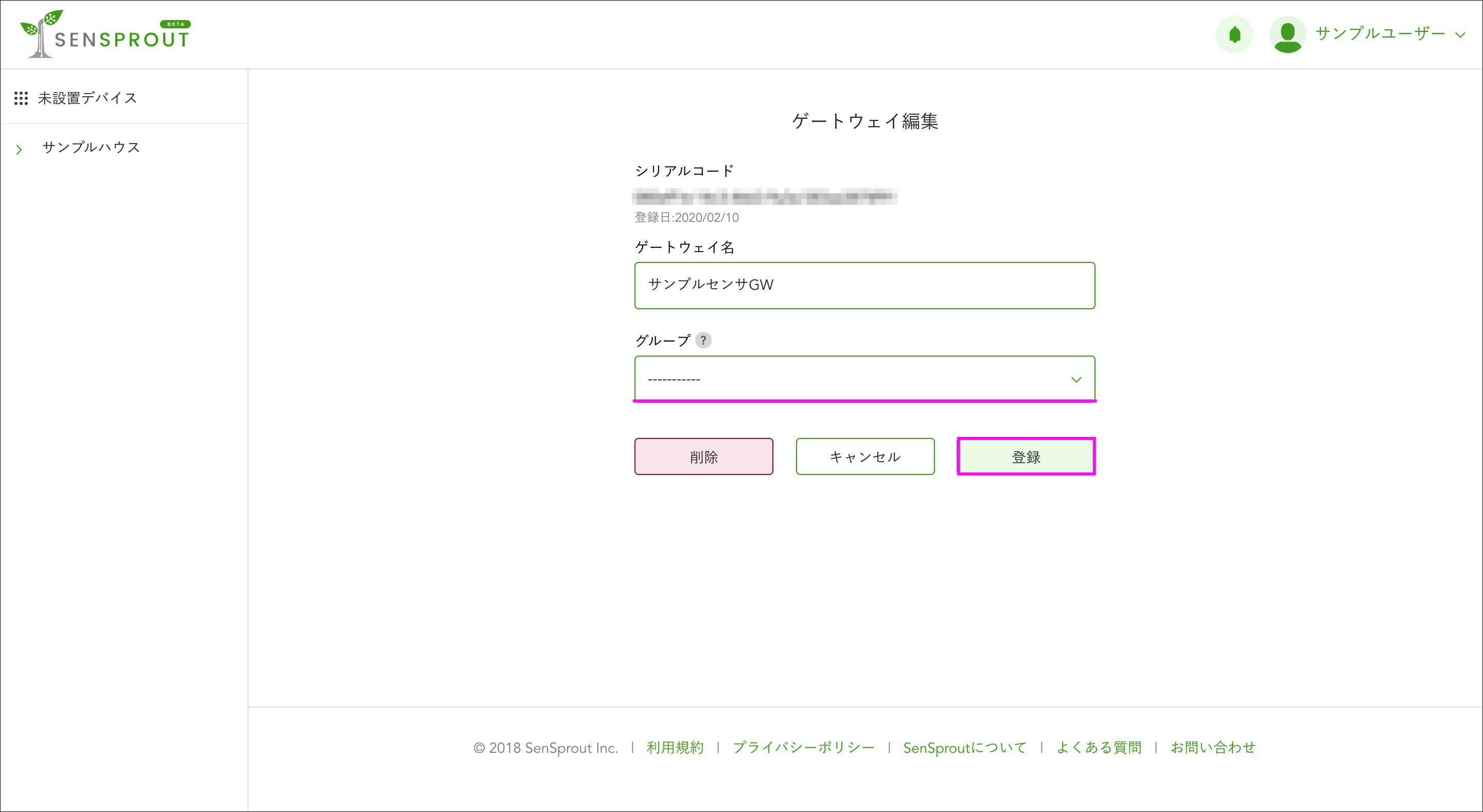This screenshot has width=1483, height=812.
Task: Click the キャンセル button
Action: (x=866, y=456)
